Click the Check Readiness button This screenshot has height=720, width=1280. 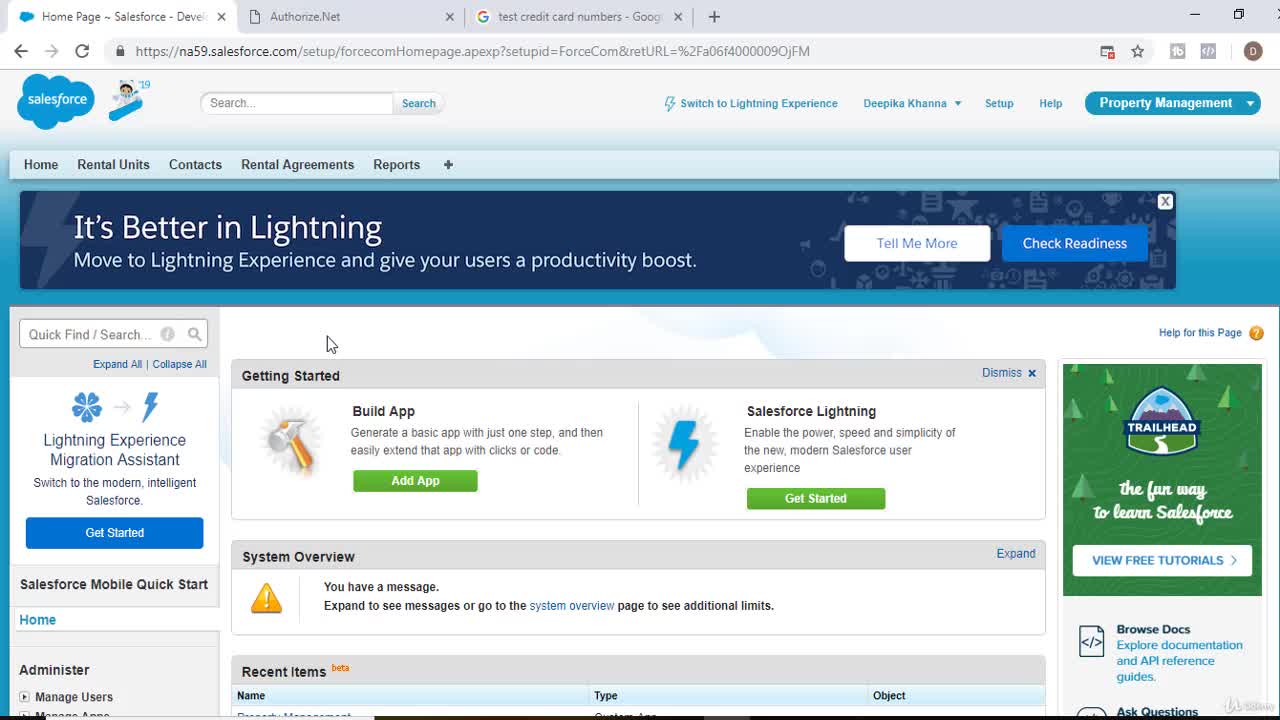click(x=1074, y=243)
